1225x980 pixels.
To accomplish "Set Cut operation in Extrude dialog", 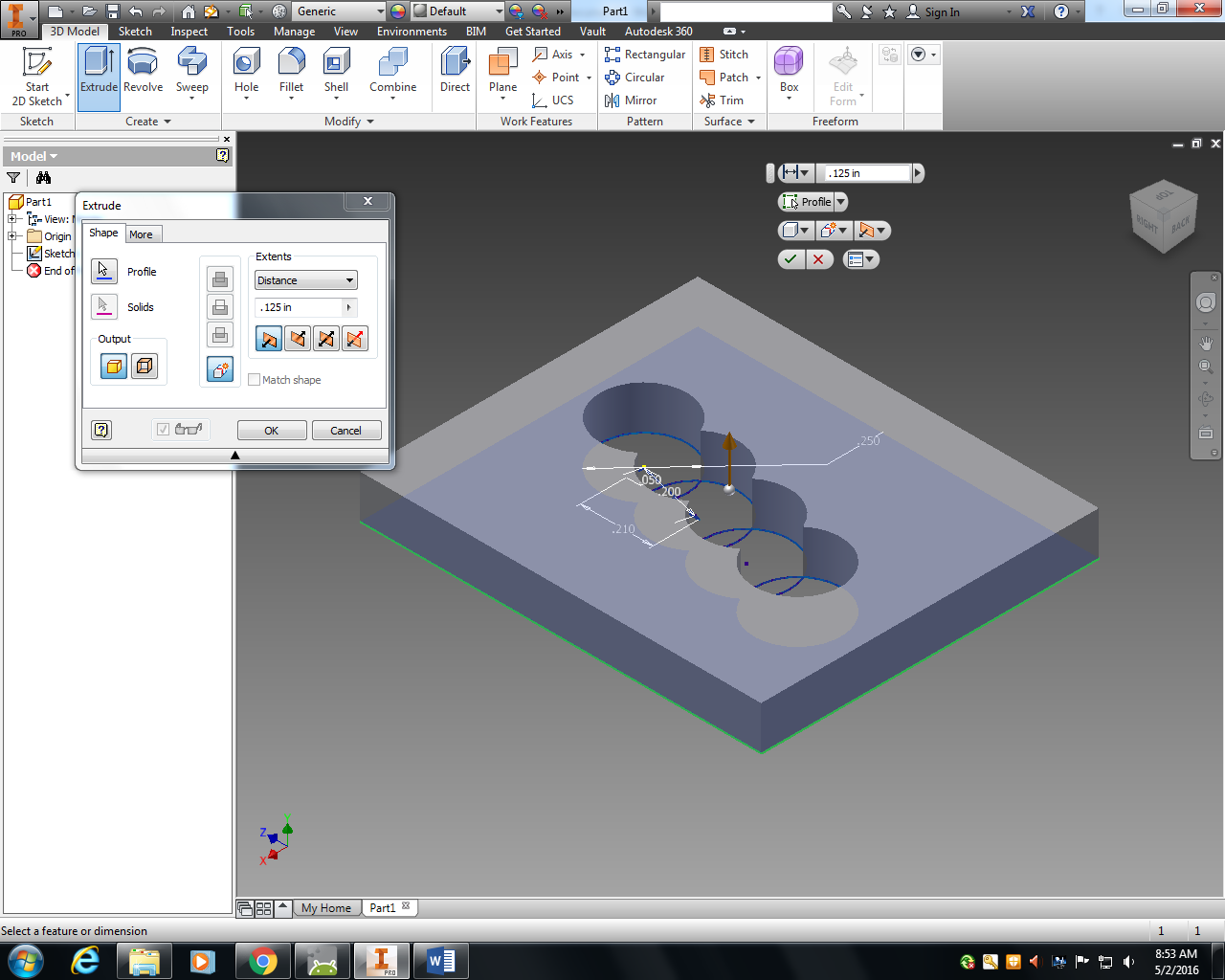I will (220, 307).
